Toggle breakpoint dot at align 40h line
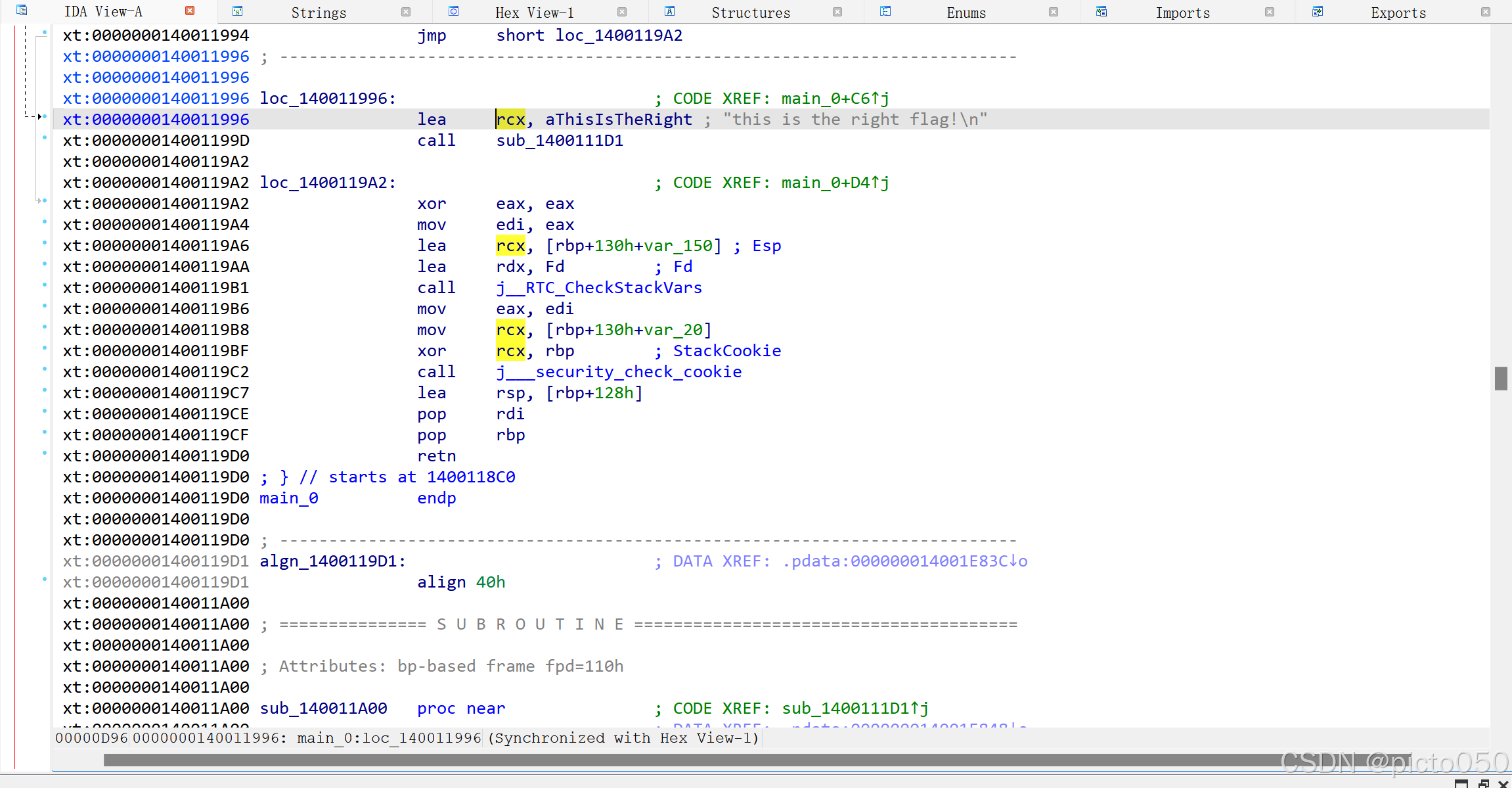Viewport: 1512px width, 788px height. pos(45,579)
